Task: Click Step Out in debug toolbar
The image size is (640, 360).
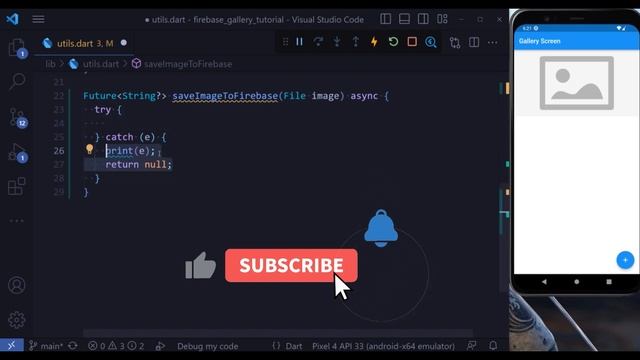Action: coord(356,42)
